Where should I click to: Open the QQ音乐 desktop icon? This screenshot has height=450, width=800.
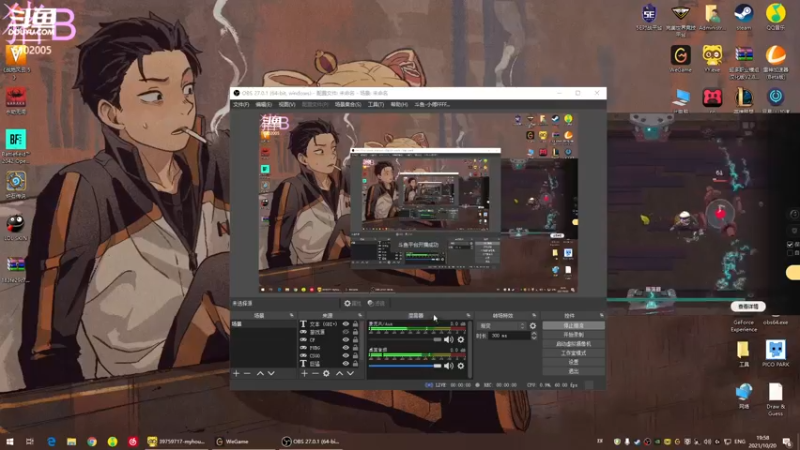click(x=776, y=16)
